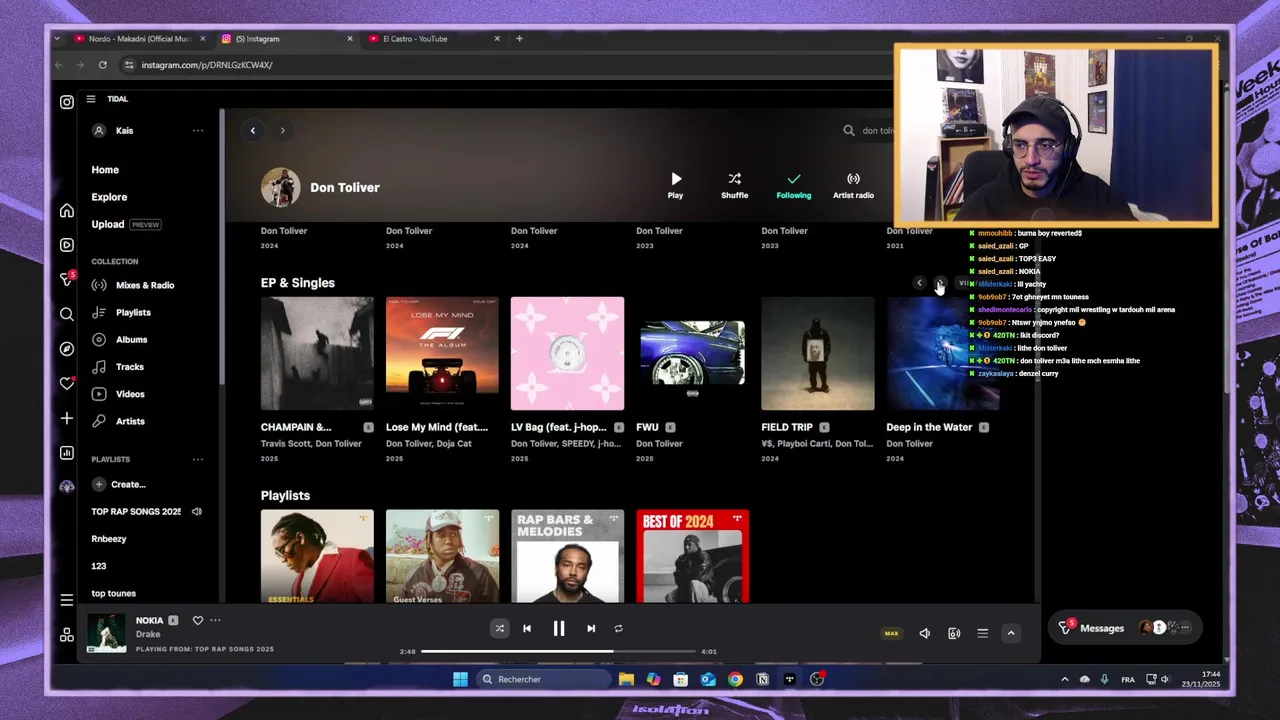Toggle shuffle in the player
The height and width of the screenshot is (720, 1280).
click(x=499, y=628)
